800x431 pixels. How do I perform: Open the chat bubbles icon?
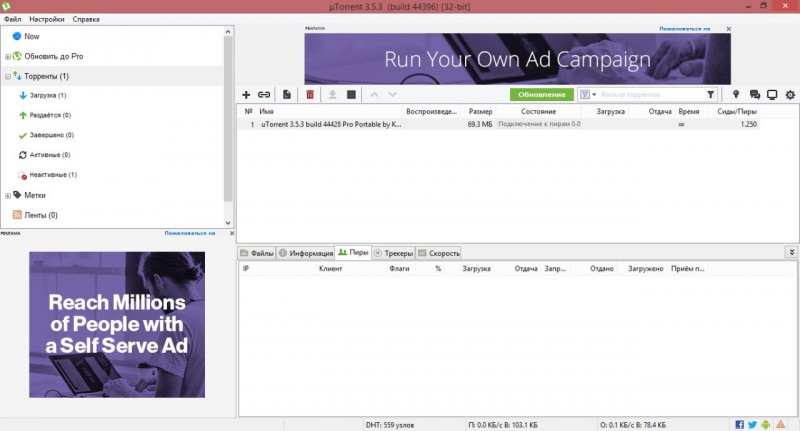pyautogui.click(x=755, y=94)
